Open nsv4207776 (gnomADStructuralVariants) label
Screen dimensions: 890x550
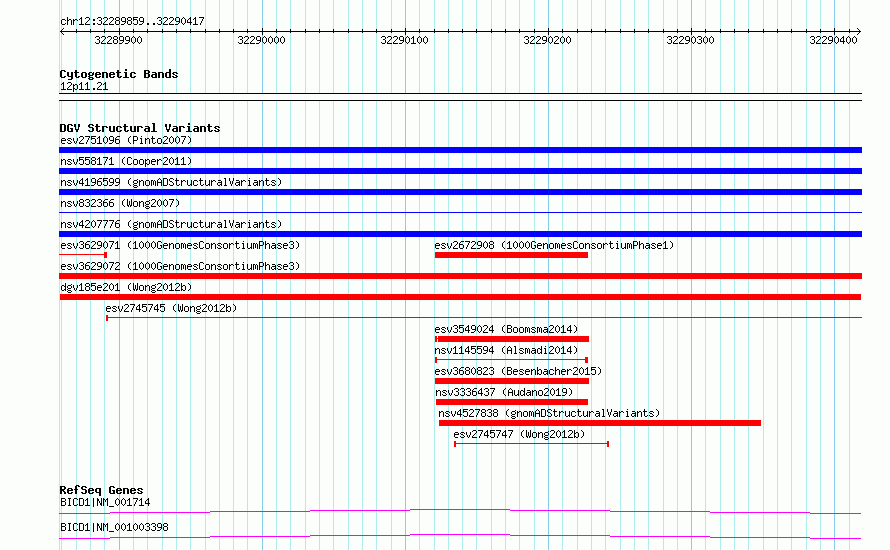[x=171, y=224]
